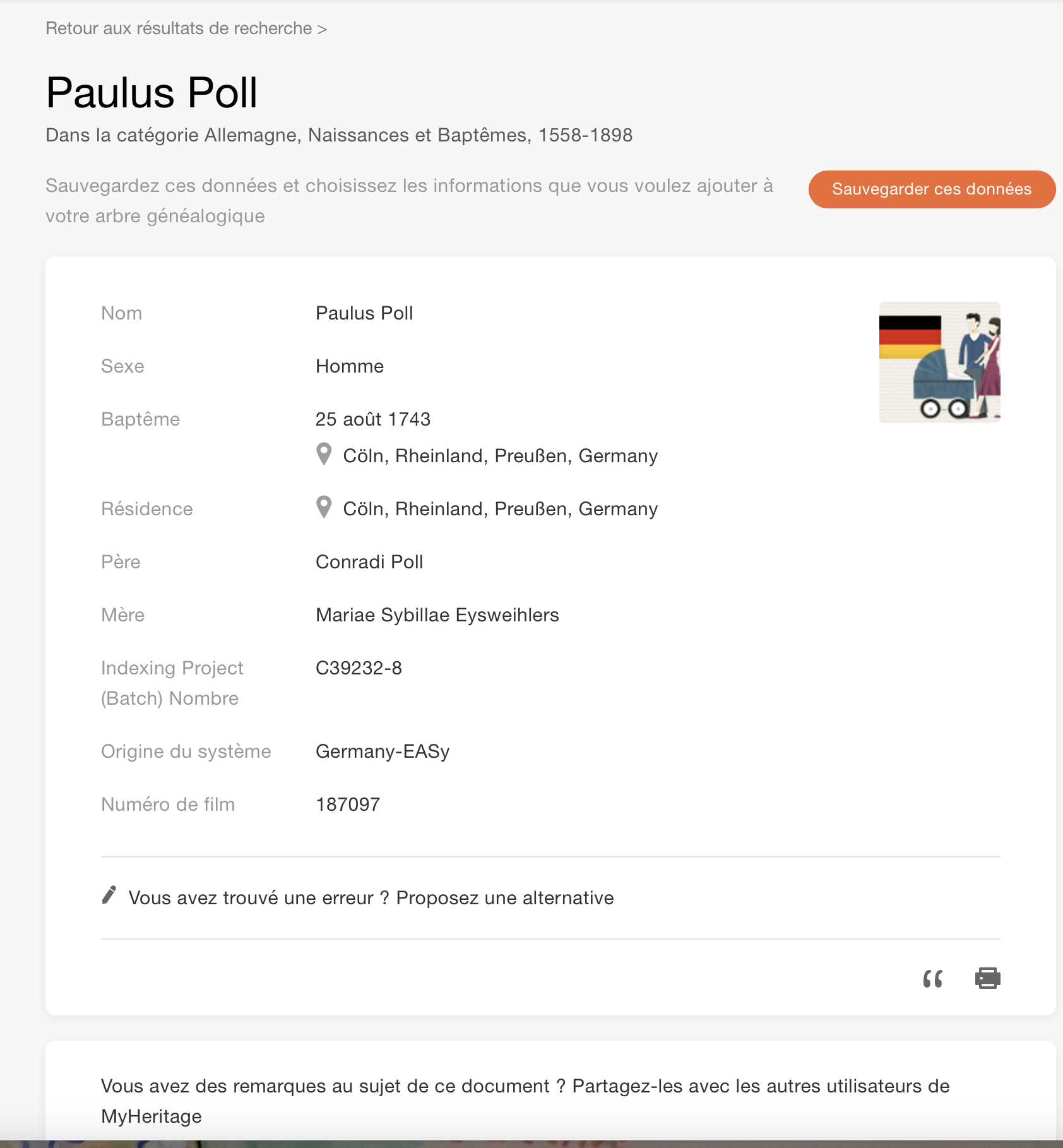Open mother Mariae Sybillae Eysweihlers' name
The height and width of the screenshot is (1148, 1063).
tap(437, 615)
